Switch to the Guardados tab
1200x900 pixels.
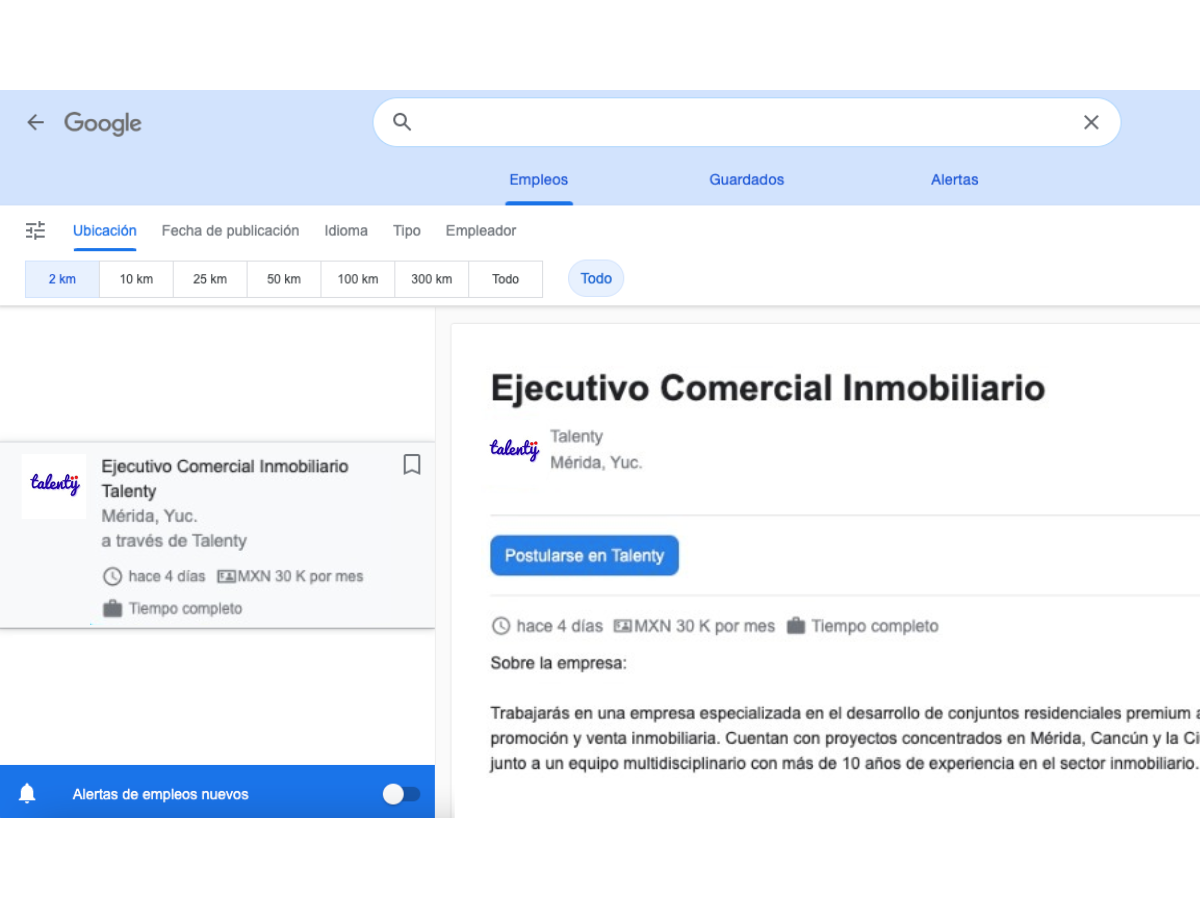tap(746, 180)
